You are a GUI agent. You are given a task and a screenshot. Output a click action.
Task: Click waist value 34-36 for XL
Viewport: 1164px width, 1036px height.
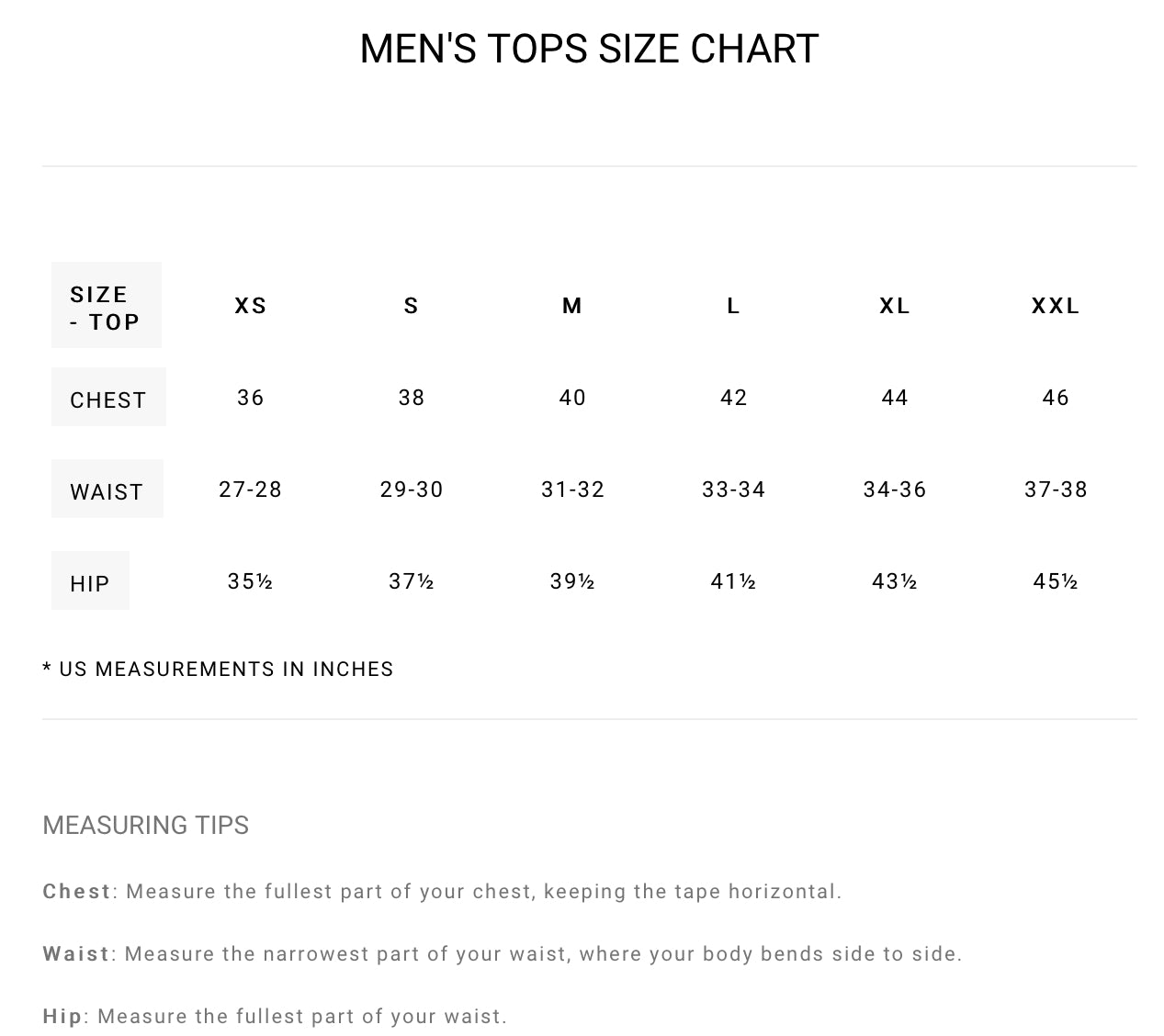(x=895, y=490)
